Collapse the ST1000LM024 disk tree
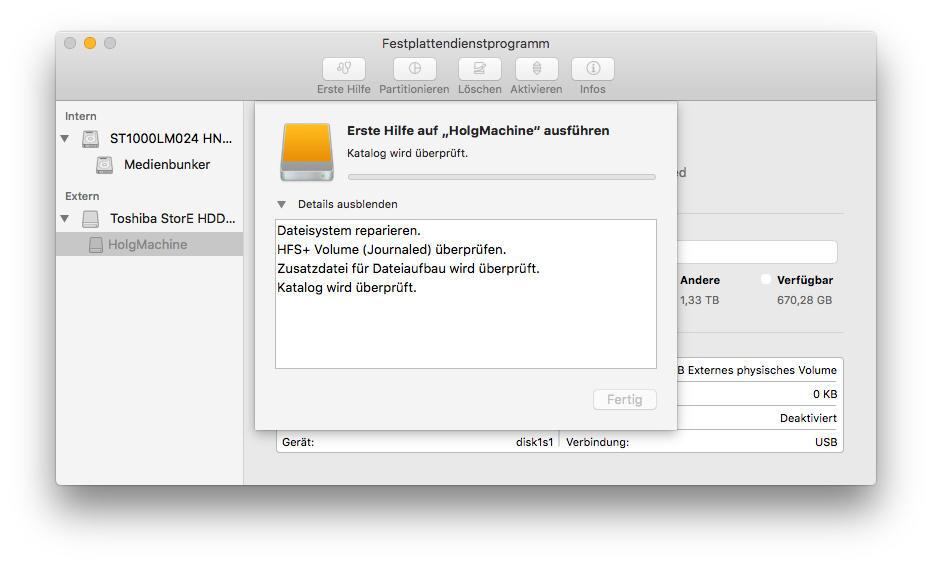 [65, 139]
